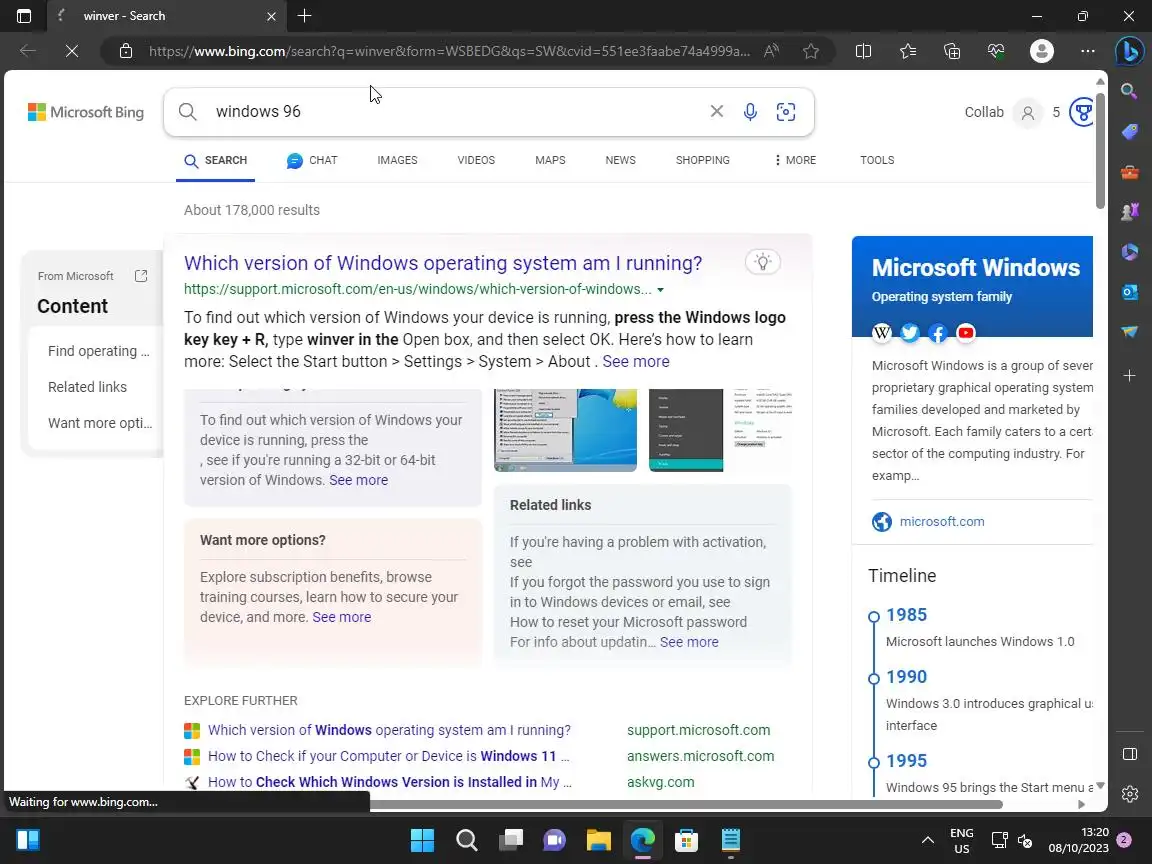Screen dimensions: 1152x864
Task: Open the Widgets button on the taskbar
Action: [x=28, y=840]
